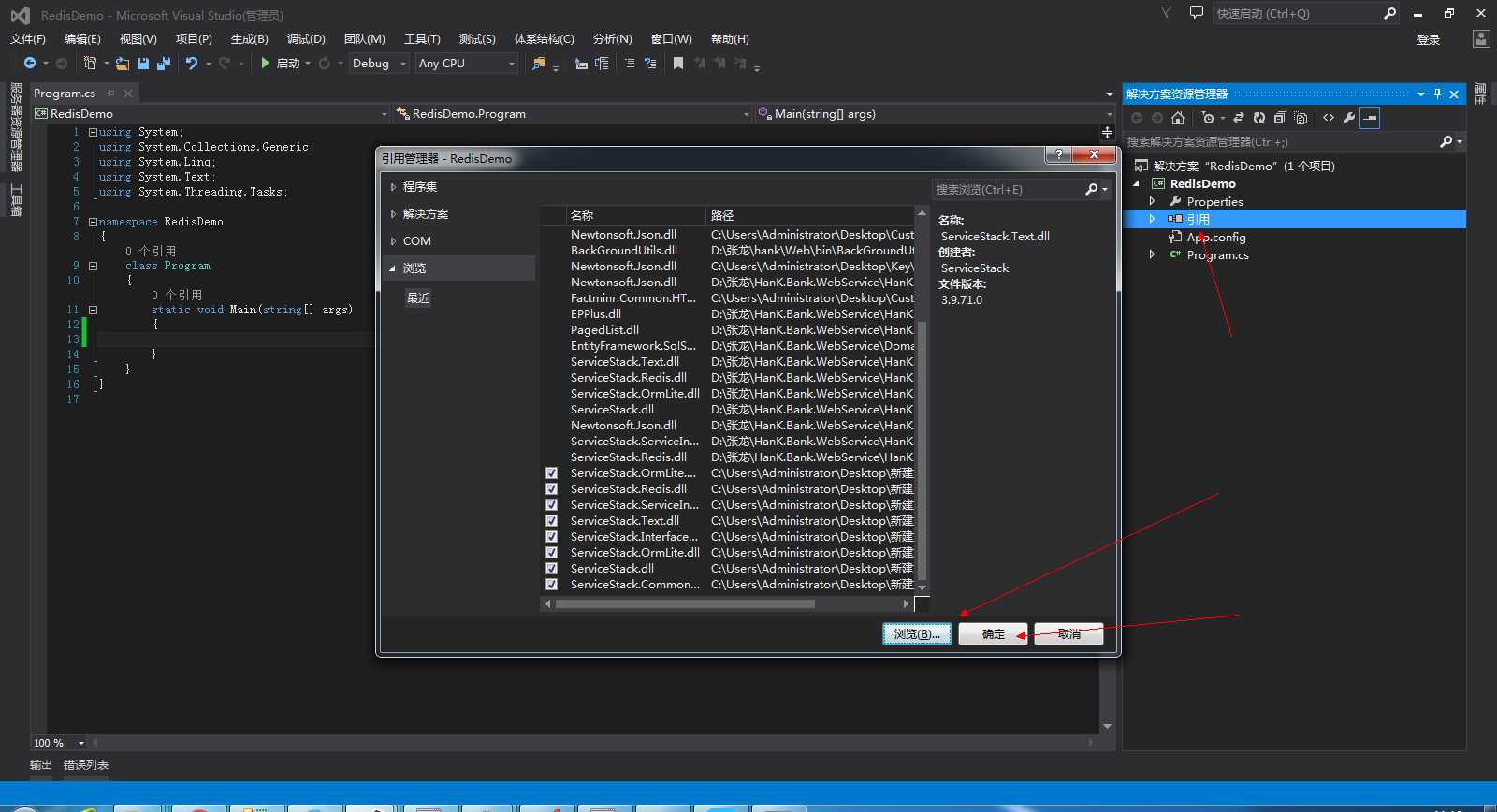Click the navigate backward toolbar arrow
1497x812 pixels.
click(x=30, y=63)
